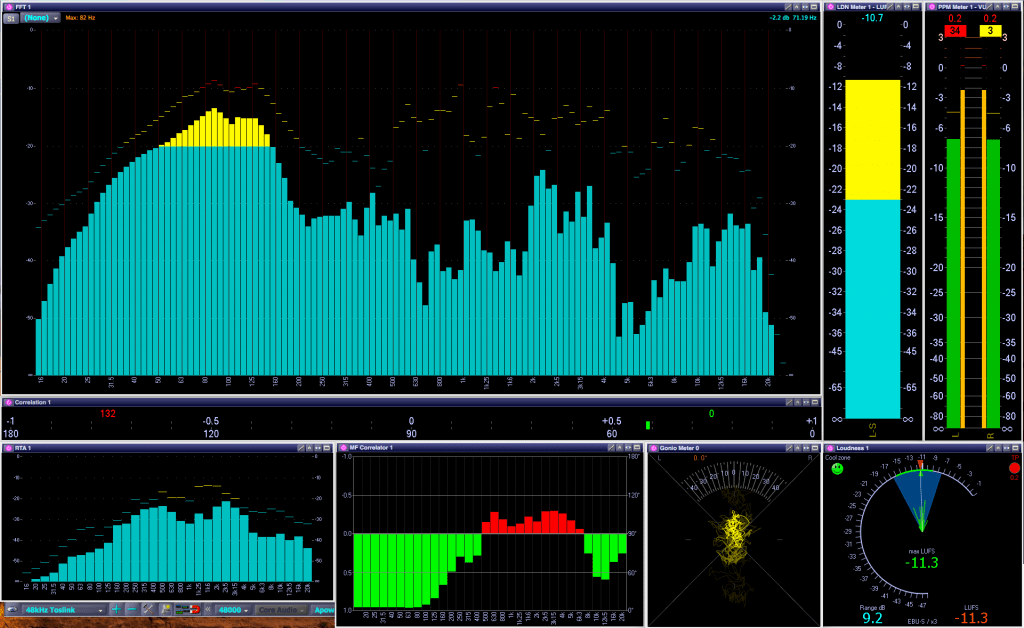Click the edit pencil icon of PPM Meter 1
The image size is (1024, 628).
[x=989, y=7]
